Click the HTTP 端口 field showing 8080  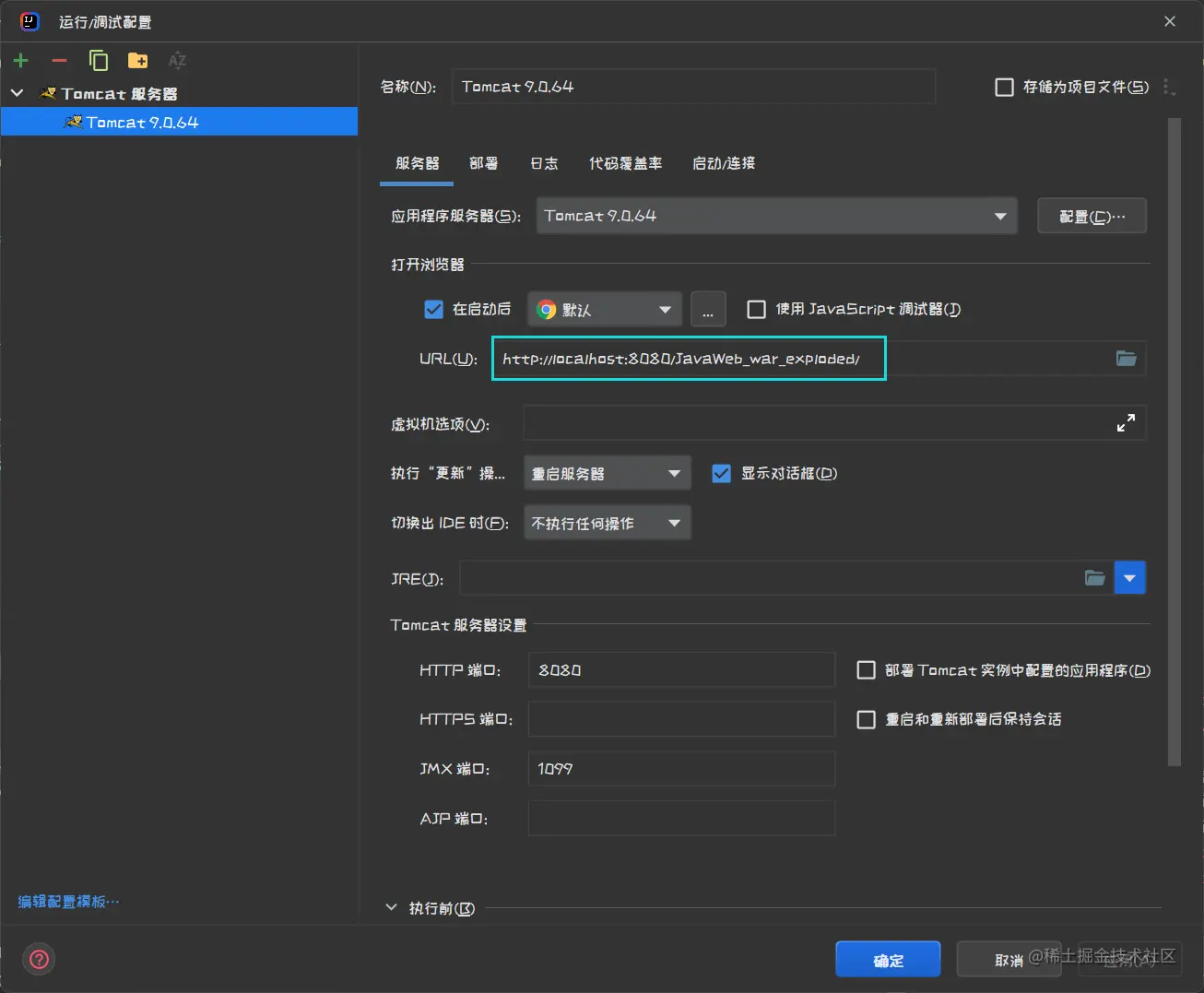tap(681, 670)
